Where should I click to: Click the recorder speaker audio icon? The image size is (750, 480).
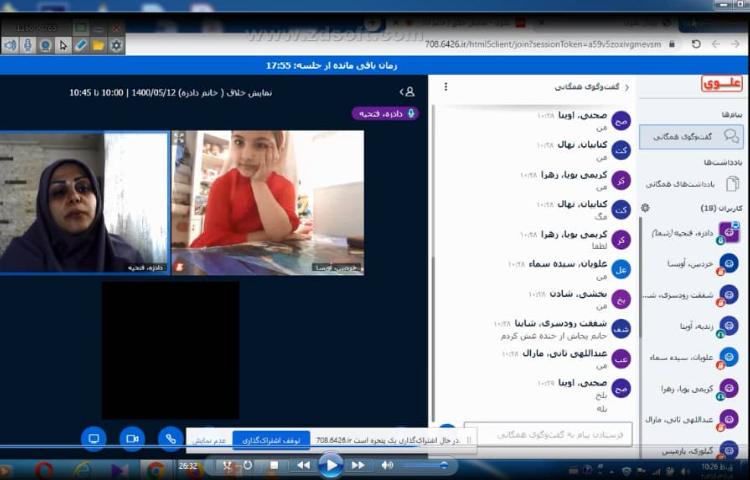(x=10, y=45)
